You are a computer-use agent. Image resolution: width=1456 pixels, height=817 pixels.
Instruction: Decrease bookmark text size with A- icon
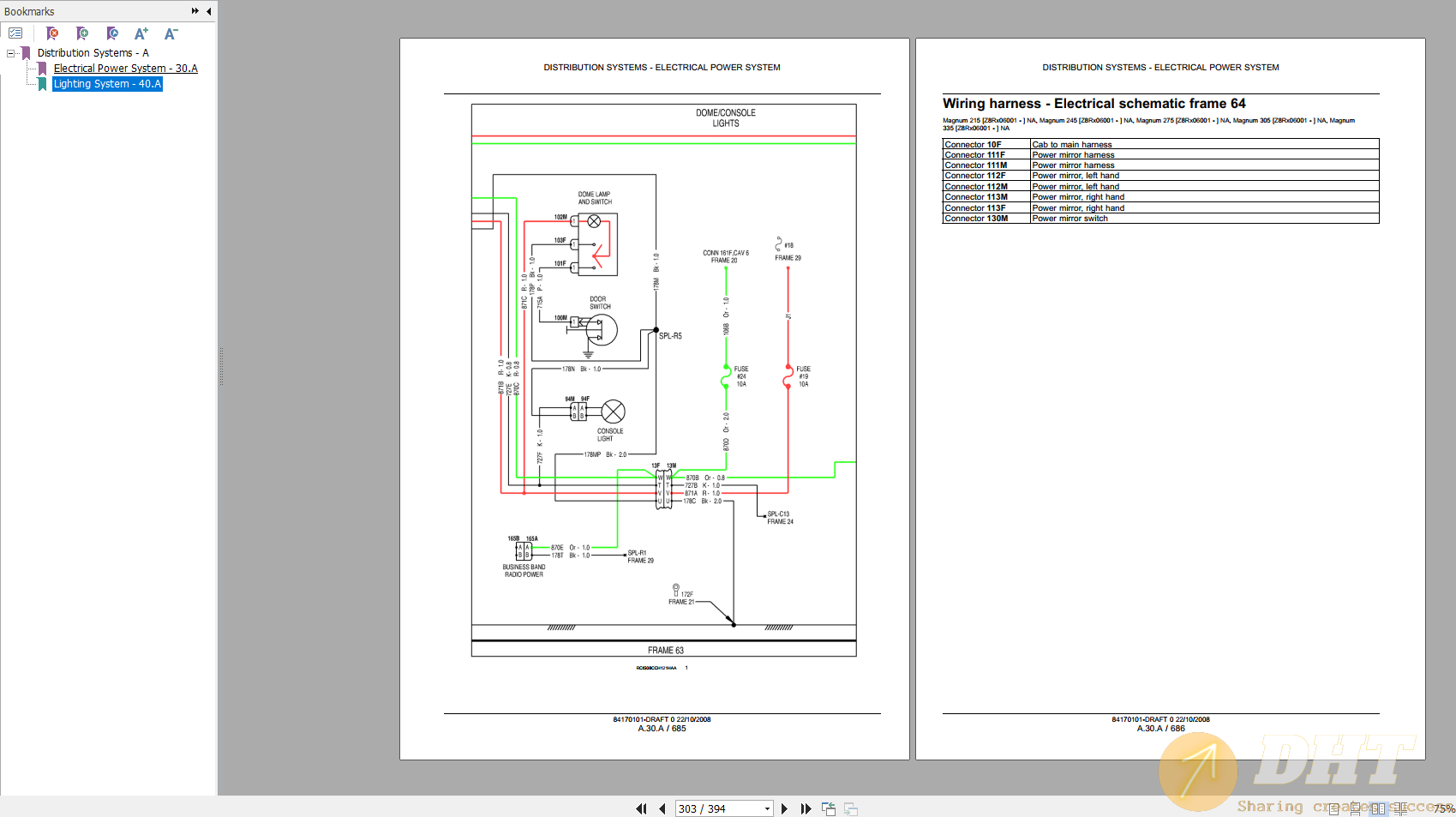[x=171, y=33]
